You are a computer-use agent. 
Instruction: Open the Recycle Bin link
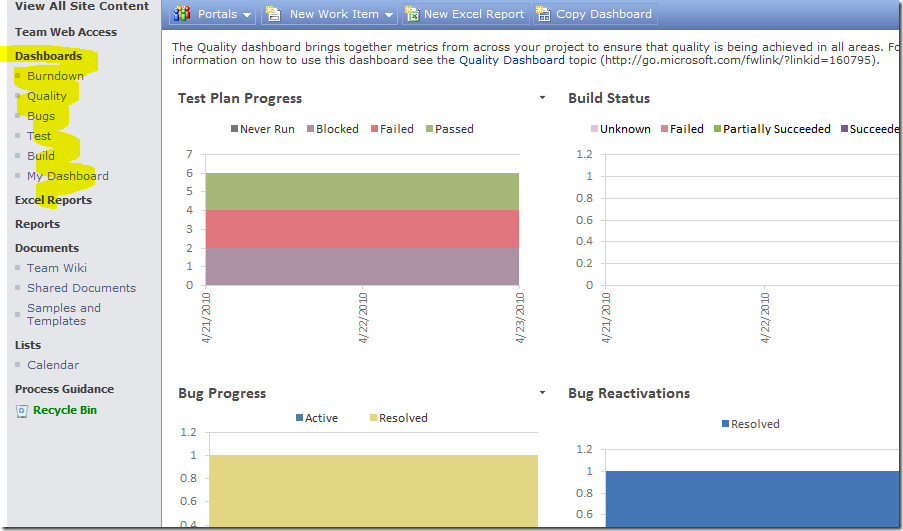tap(64, 410)
